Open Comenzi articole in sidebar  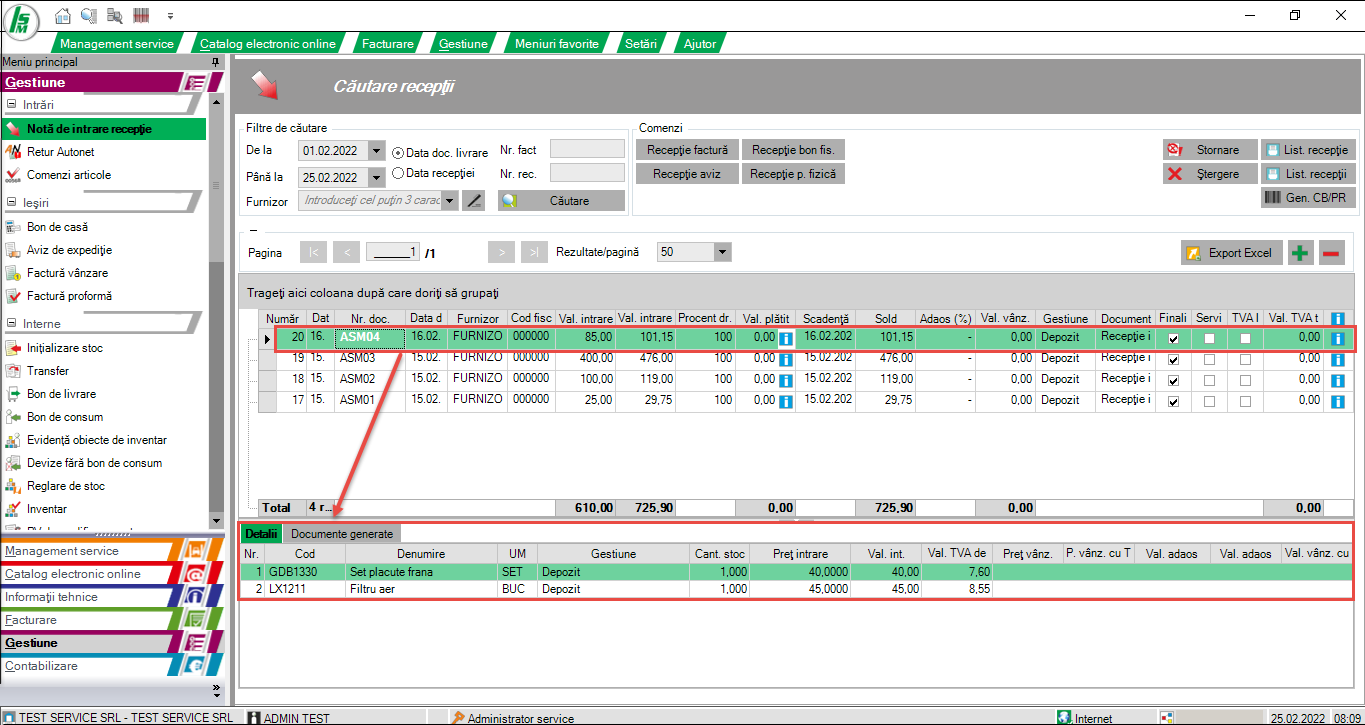69,175
